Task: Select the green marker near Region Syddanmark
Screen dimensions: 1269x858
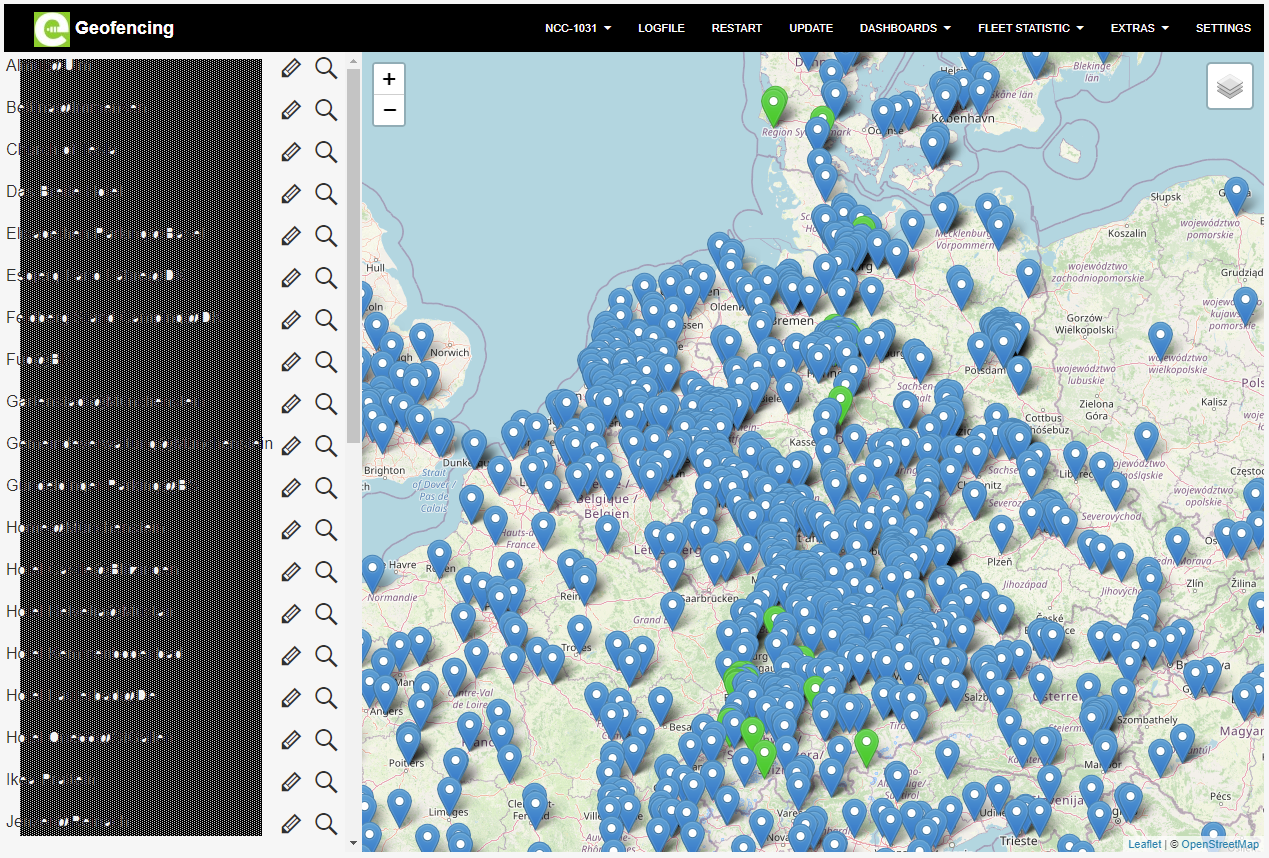Action: [x=773, y=103]
